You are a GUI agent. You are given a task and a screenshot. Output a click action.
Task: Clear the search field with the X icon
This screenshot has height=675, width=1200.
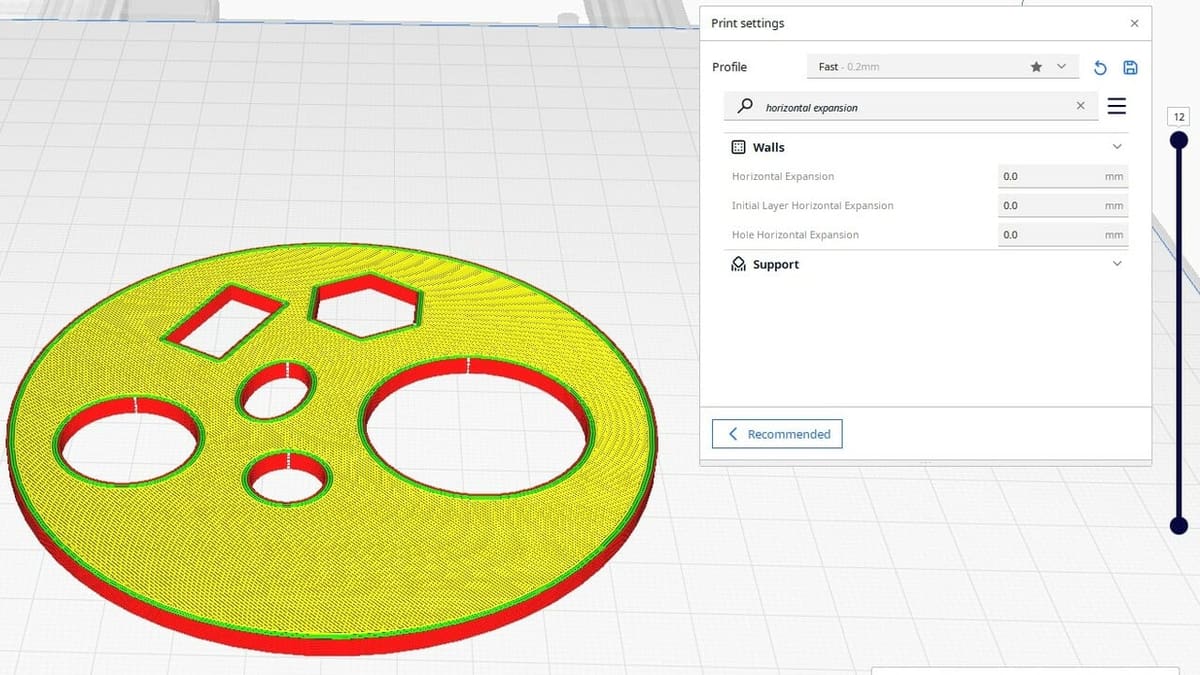(x=1080, y=105)
